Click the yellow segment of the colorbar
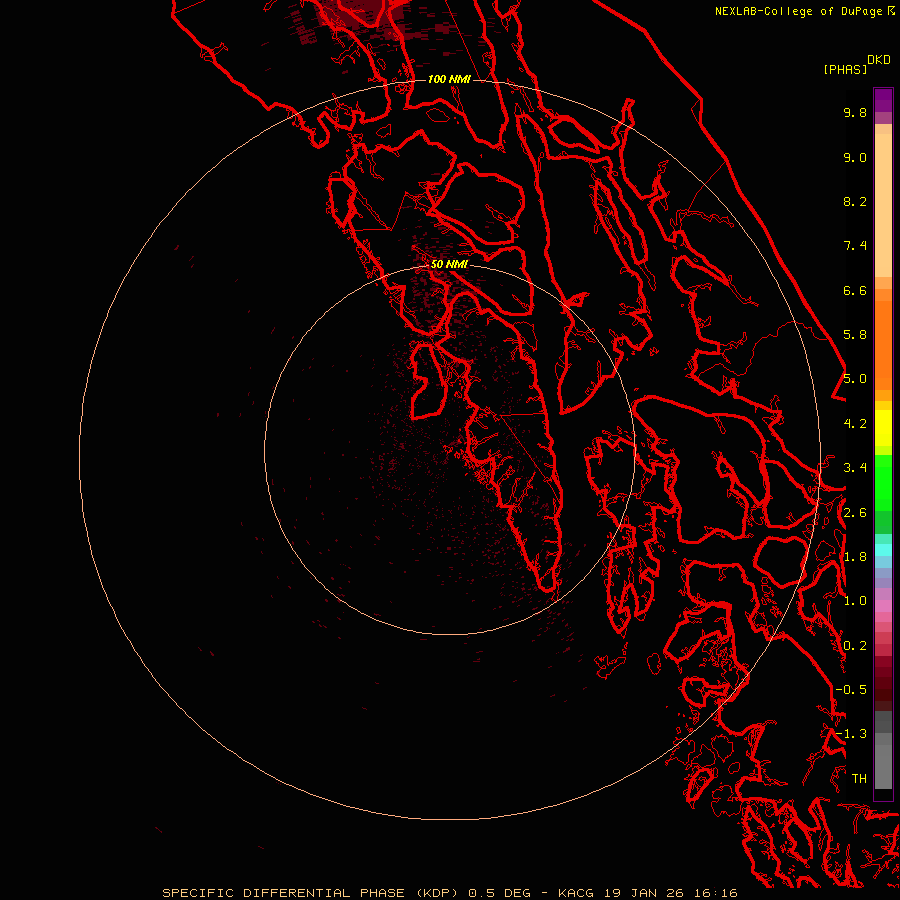This screenshot has width=900, height=900. [883, 428]
